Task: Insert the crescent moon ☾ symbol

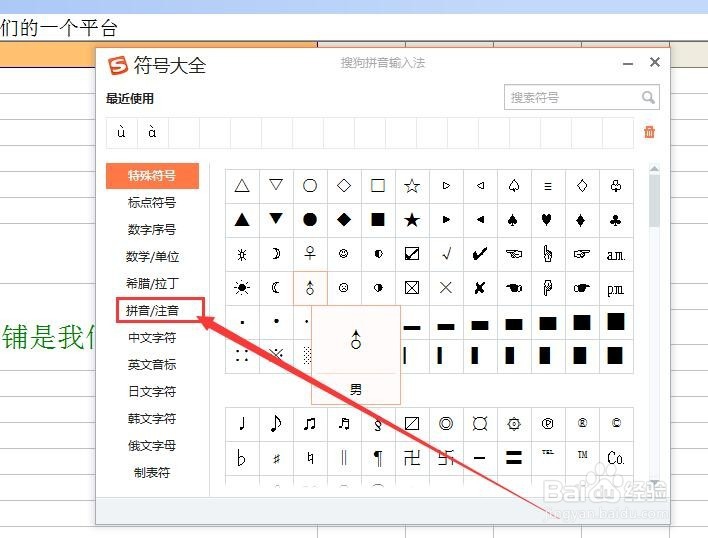Action: click(x=276, y=288)
